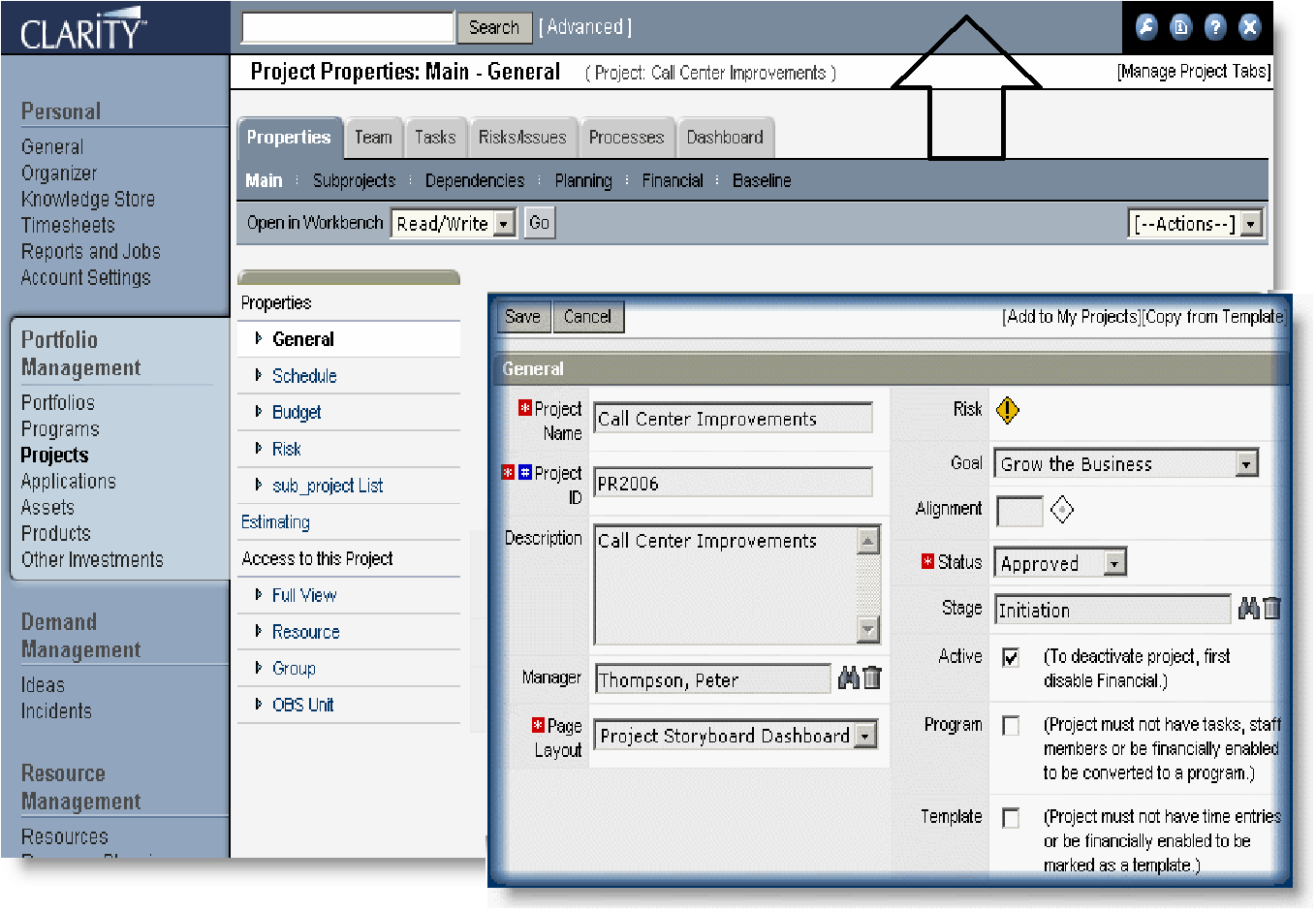Open Clarity help with the question mark icon

1214,27
